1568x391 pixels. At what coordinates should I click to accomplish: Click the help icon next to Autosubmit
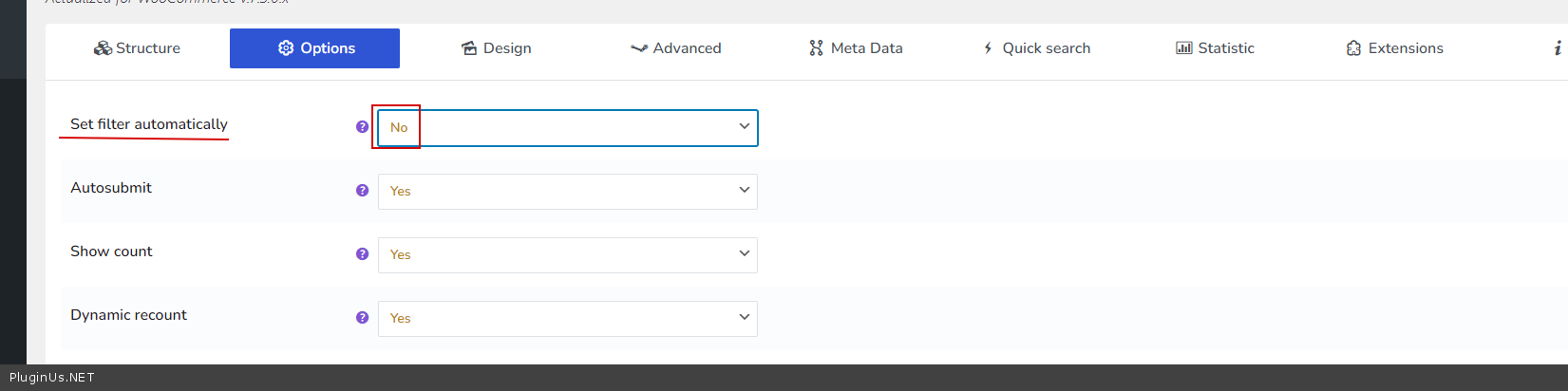362,191
